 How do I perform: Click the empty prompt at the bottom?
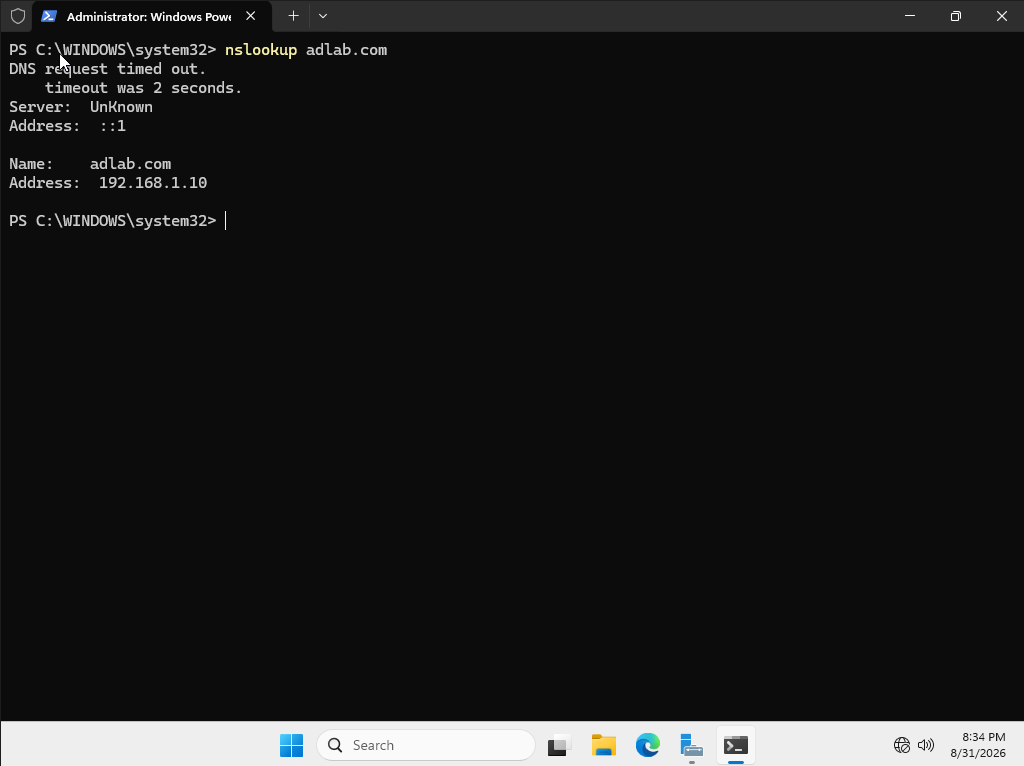coord(118,221)
